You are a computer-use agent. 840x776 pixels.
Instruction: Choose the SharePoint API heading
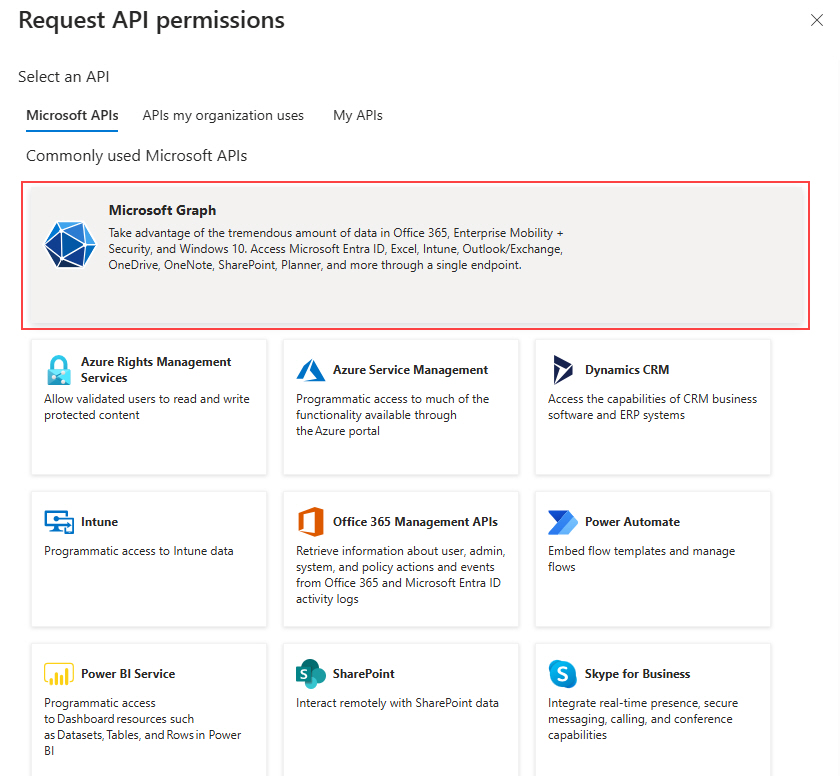(364, 674)
